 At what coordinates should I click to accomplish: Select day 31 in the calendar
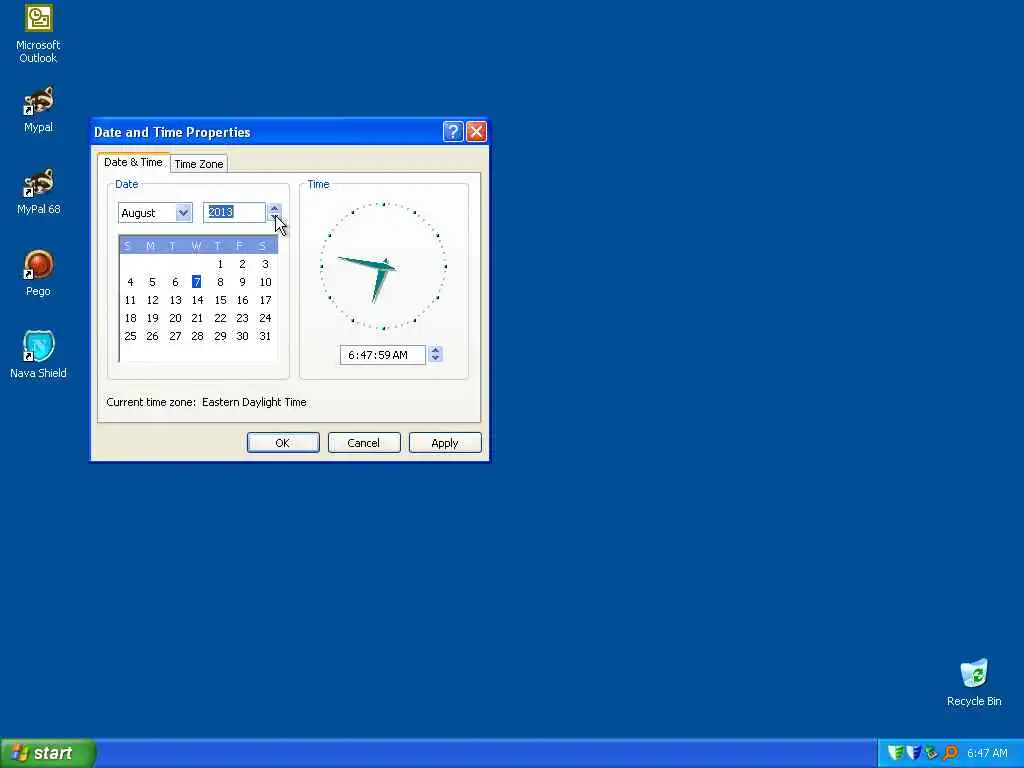(264, 336)
